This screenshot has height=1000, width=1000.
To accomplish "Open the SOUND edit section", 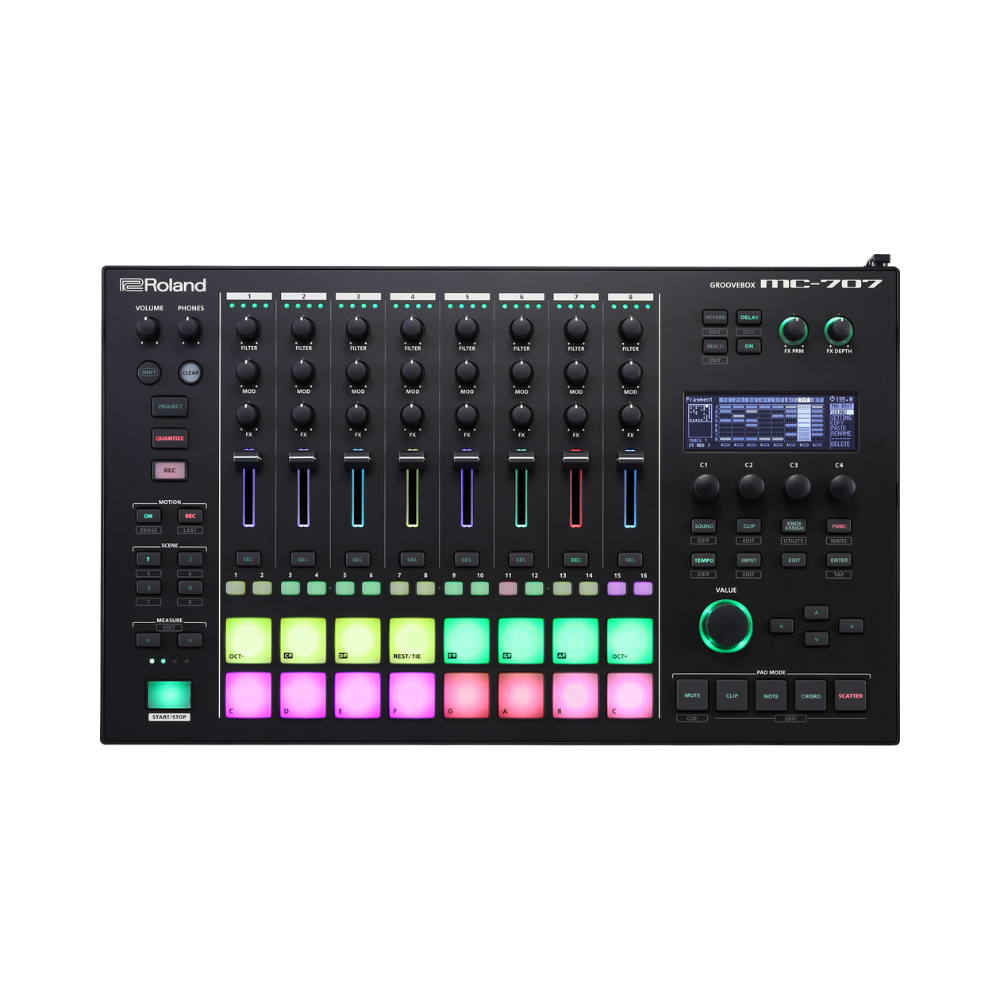I will [706, 524].
